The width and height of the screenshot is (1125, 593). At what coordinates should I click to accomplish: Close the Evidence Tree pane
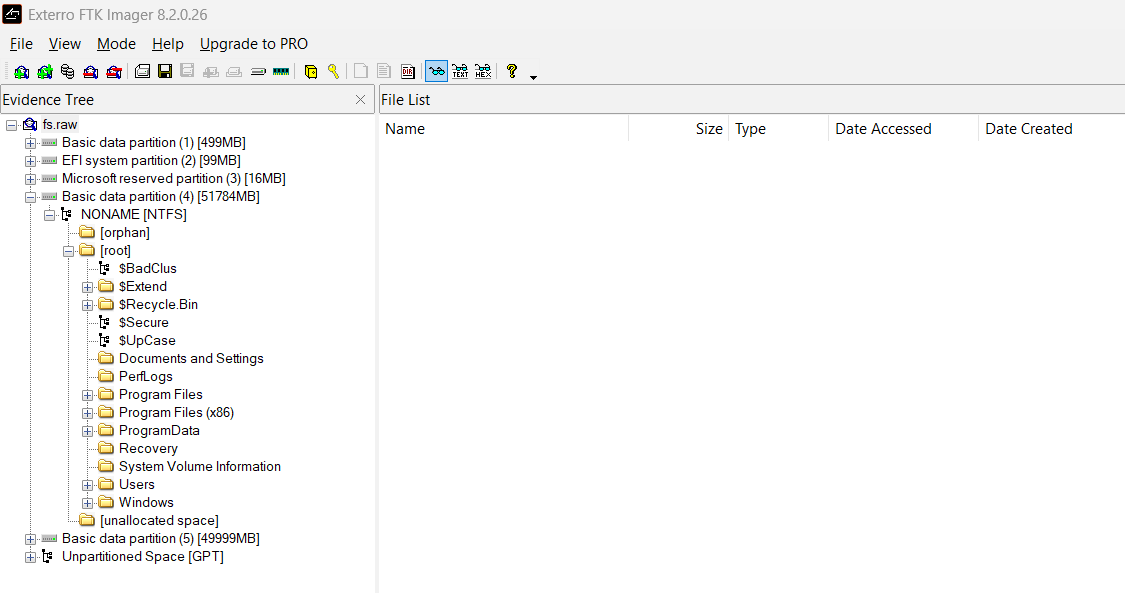[x=361, y=100]
